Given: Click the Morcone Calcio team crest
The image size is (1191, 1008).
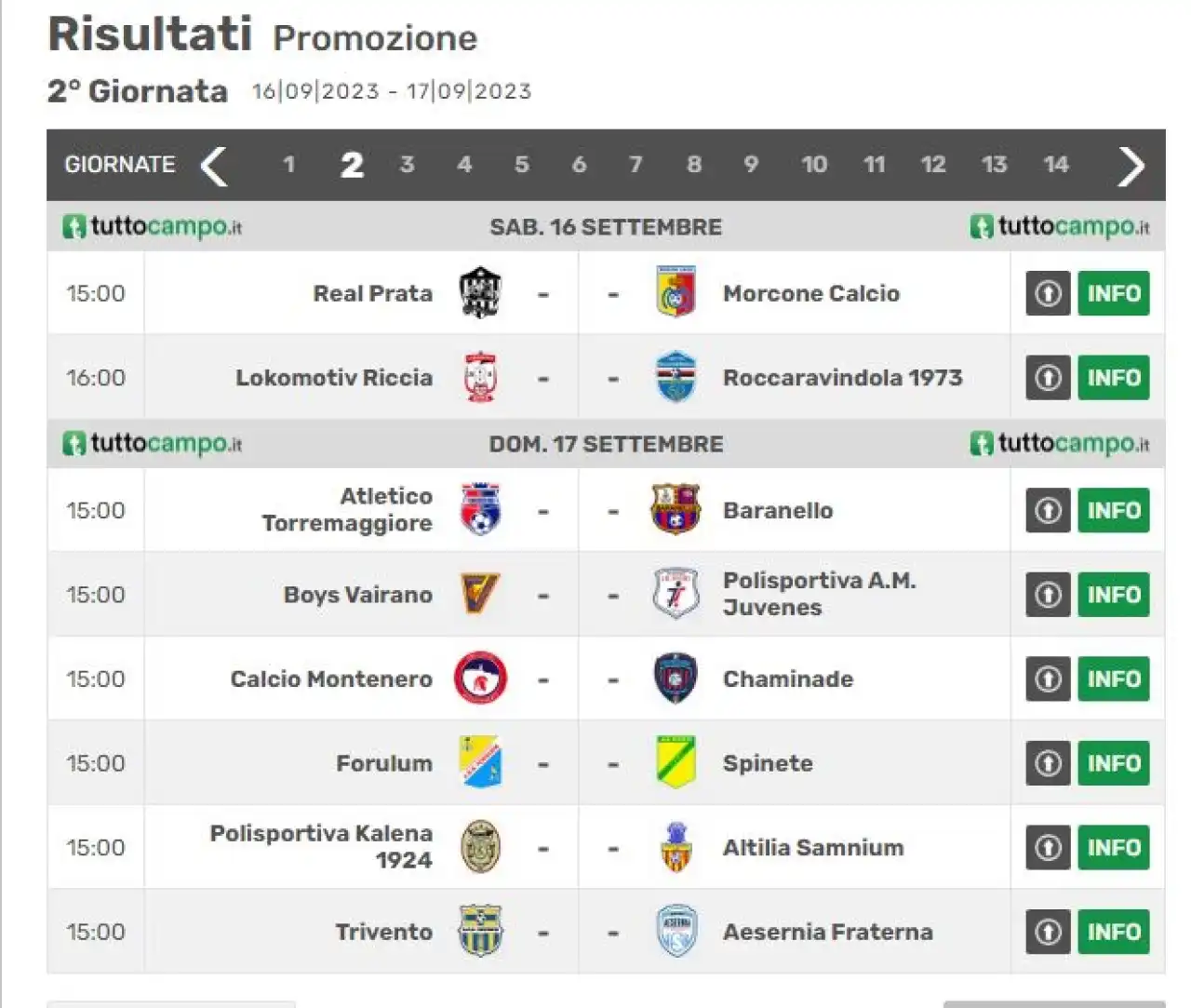Looking at the screenshot, I should [x=676, y=293].
